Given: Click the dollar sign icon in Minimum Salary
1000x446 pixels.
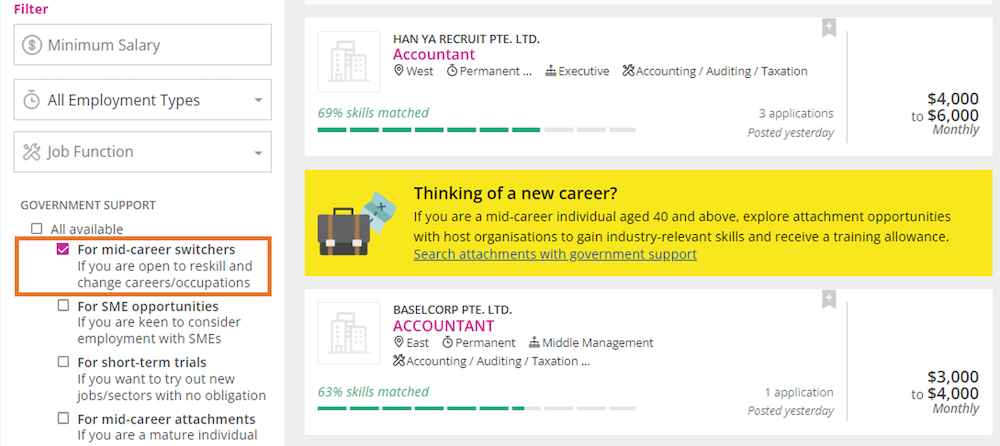Looking at the screenshot, I should click(x=32, y=45).
